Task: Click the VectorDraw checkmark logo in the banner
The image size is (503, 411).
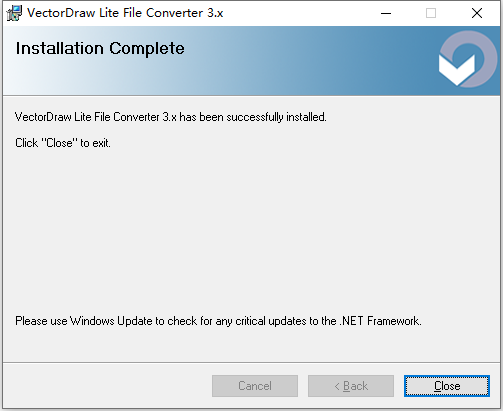Action: click(467, 59)
